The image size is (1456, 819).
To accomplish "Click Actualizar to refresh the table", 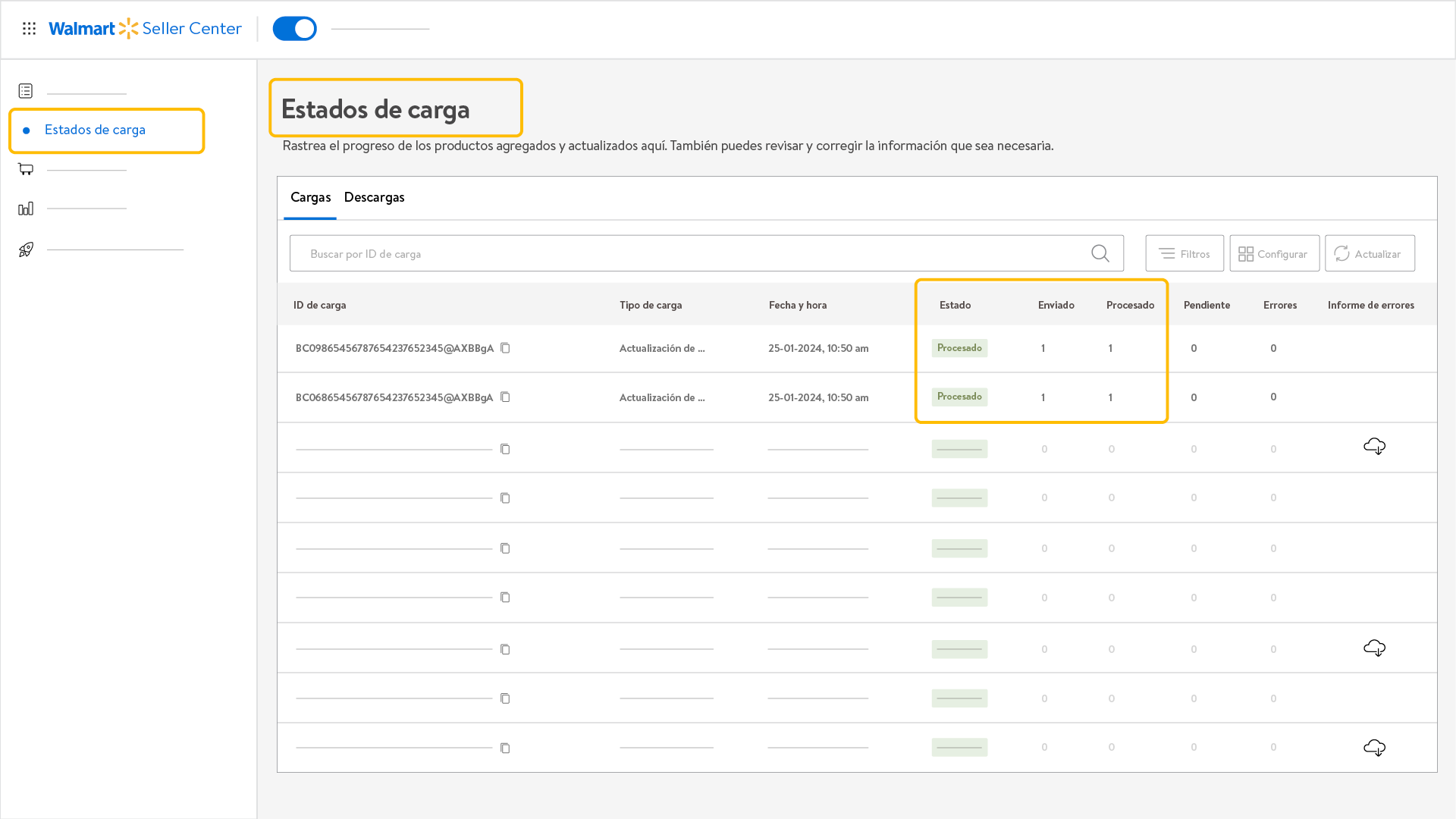I will (1370, 253).
